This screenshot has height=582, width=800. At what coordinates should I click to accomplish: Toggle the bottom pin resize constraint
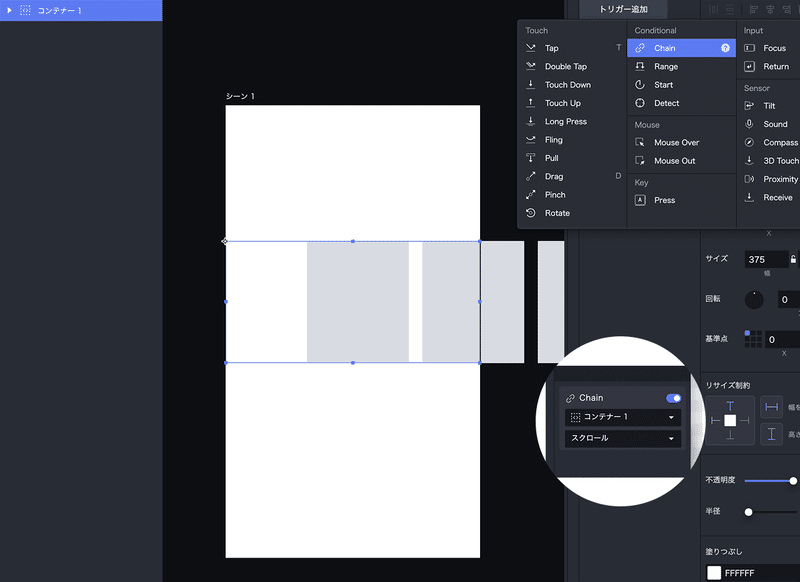tap(730, 435)
